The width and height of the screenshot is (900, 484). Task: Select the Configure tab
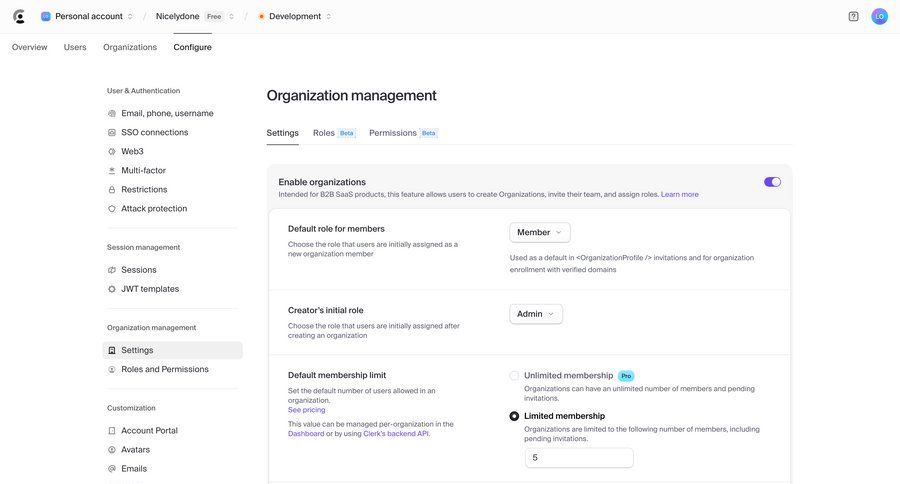coord(192,47)
